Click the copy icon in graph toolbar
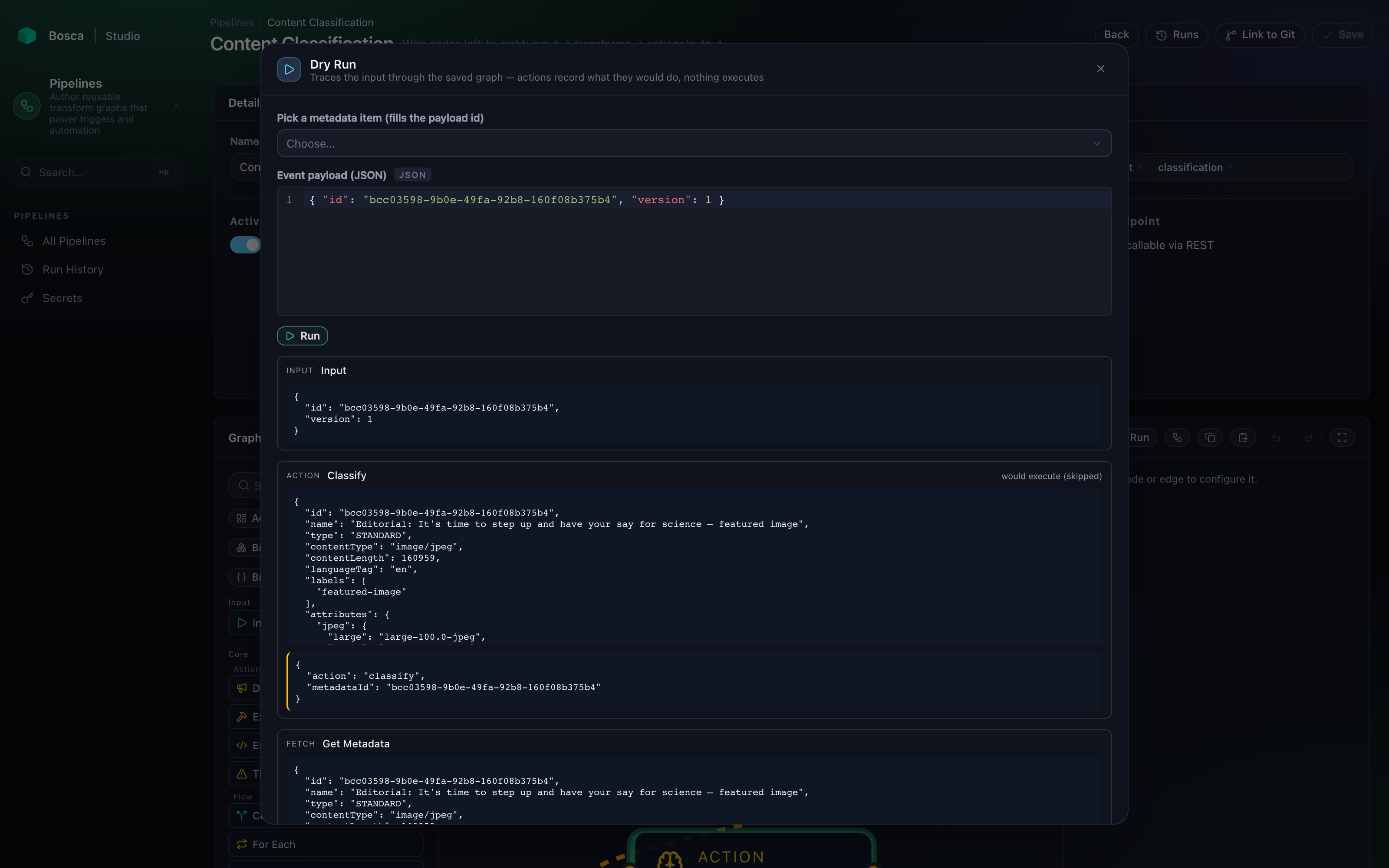The image size is (1389, 868). (x=1210, y=437)
